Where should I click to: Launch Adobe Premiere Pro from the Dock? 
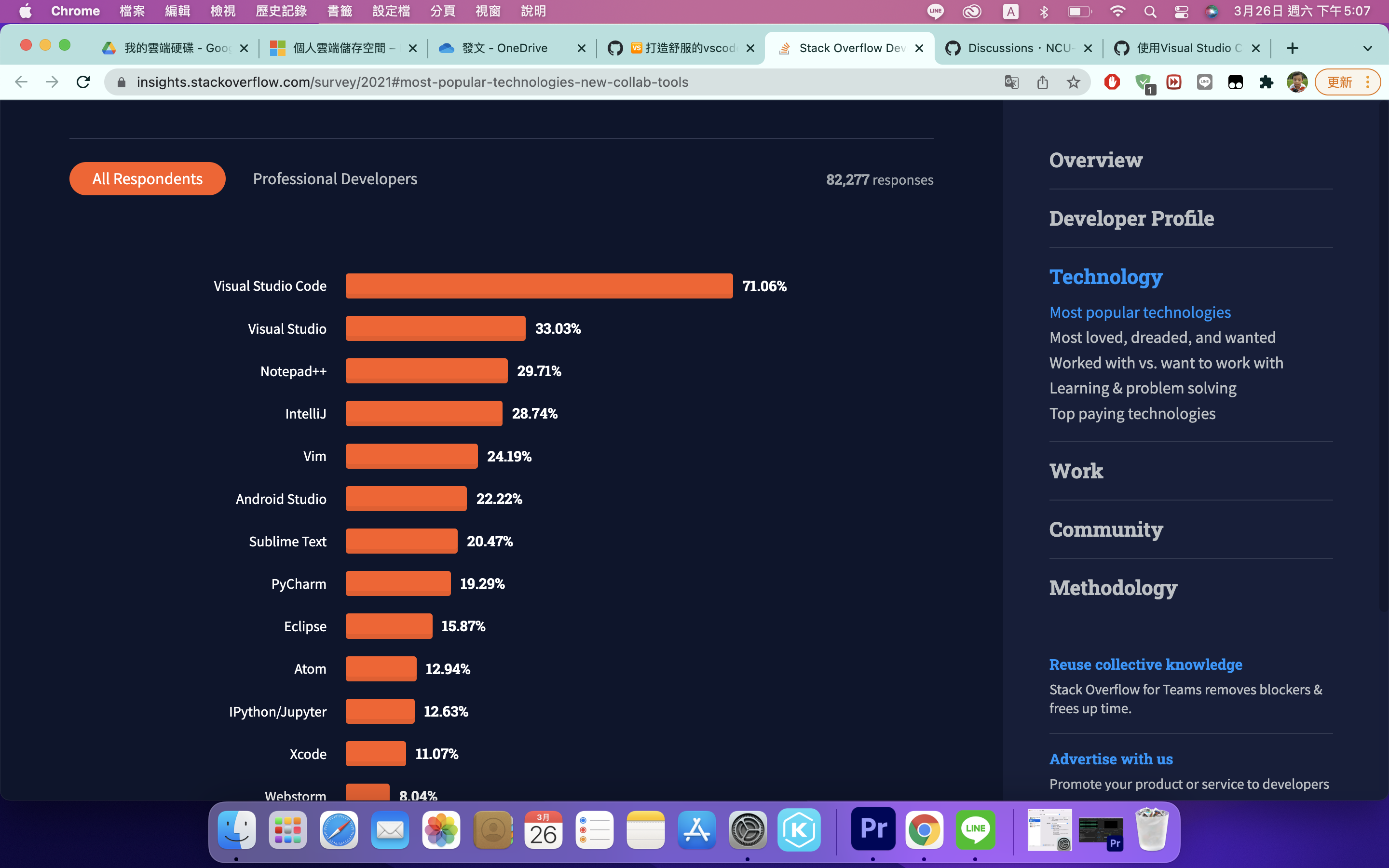point(873,829)
